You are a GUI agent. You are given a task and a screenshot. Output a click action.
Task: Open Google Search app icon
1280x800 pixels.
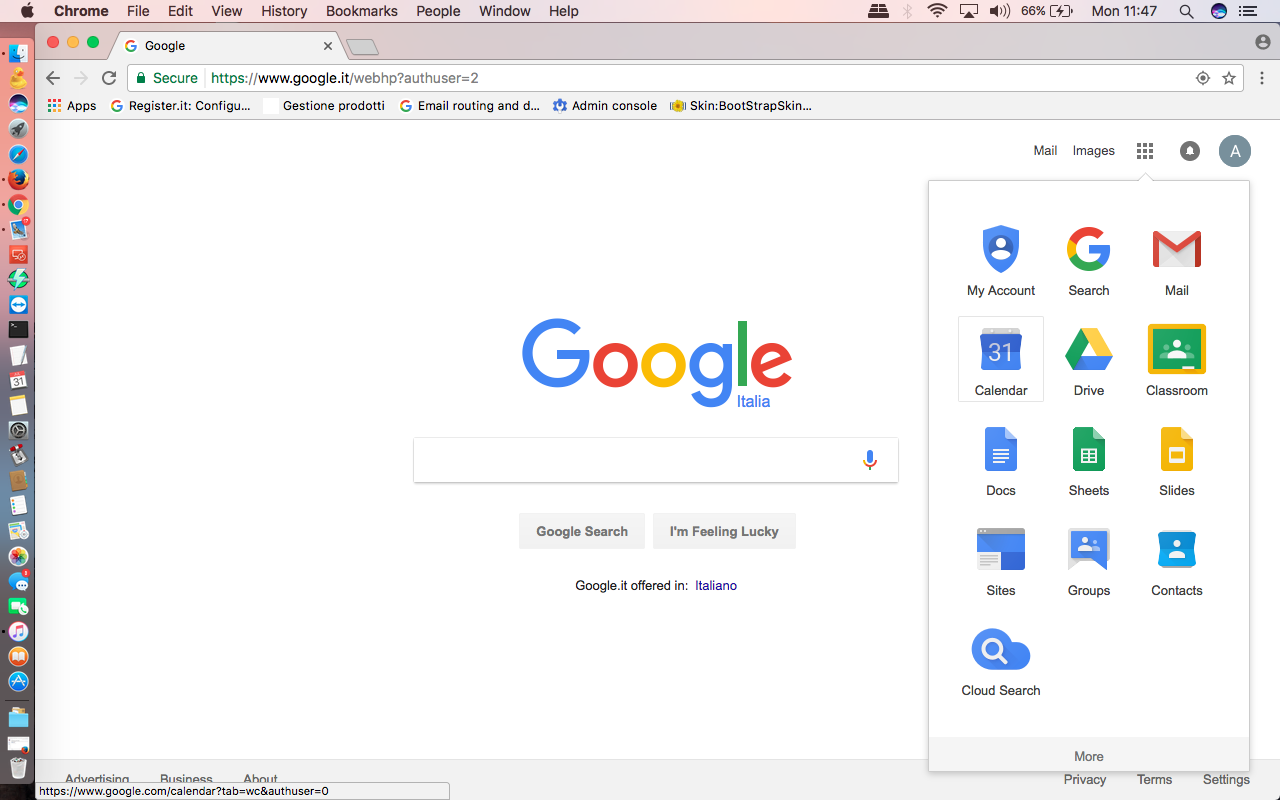coord(1089,260)
